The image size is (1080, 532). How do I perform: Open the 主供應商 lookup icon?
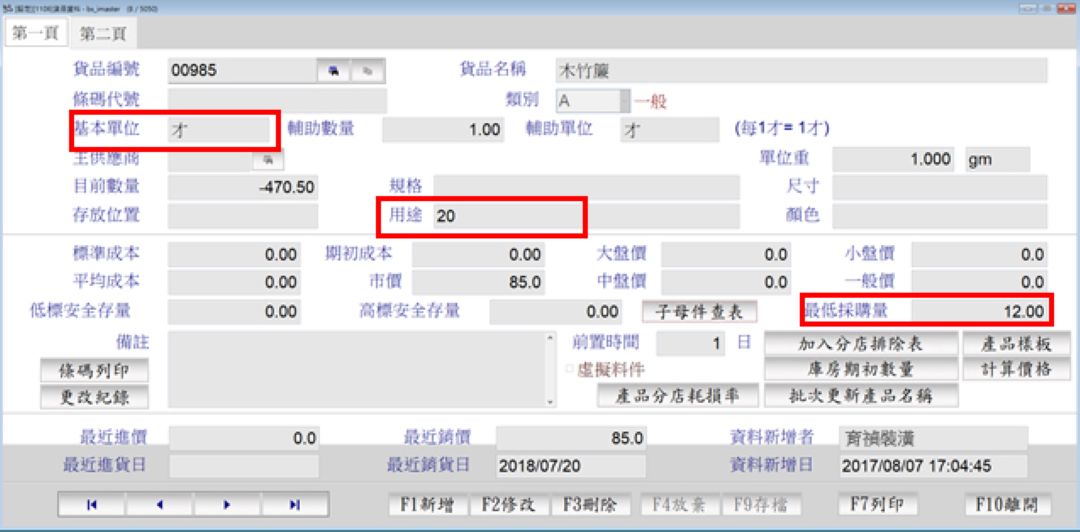coord(267,159)
